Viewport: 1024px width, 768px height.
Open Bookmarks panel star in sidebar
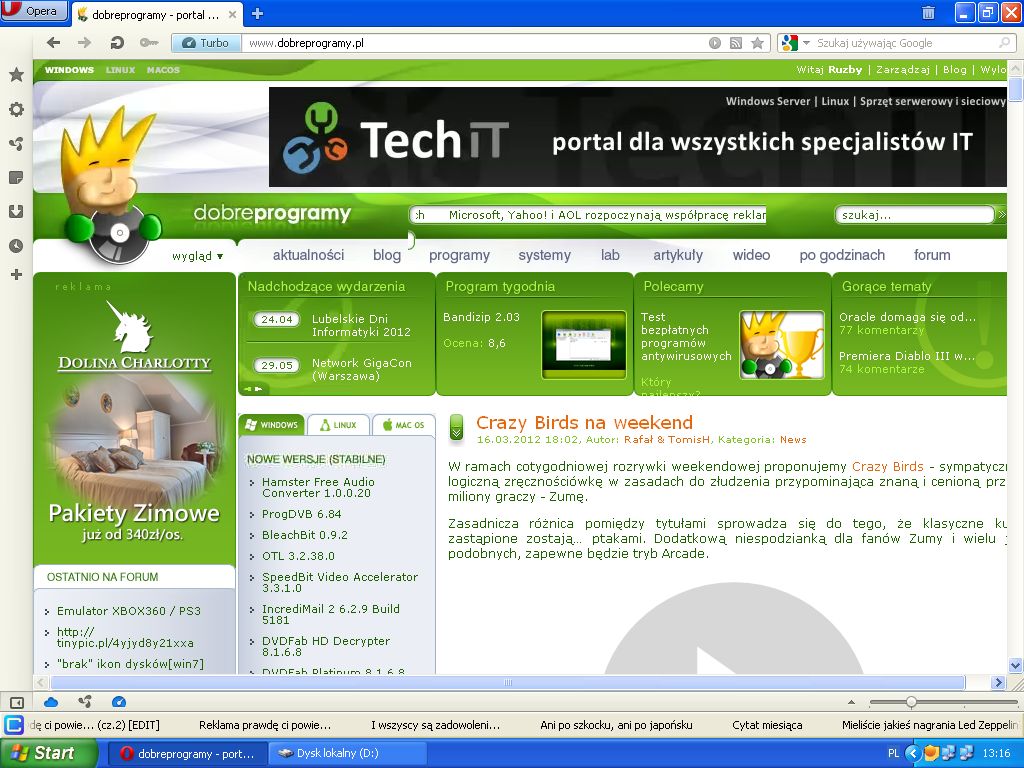tap(16, 74)
